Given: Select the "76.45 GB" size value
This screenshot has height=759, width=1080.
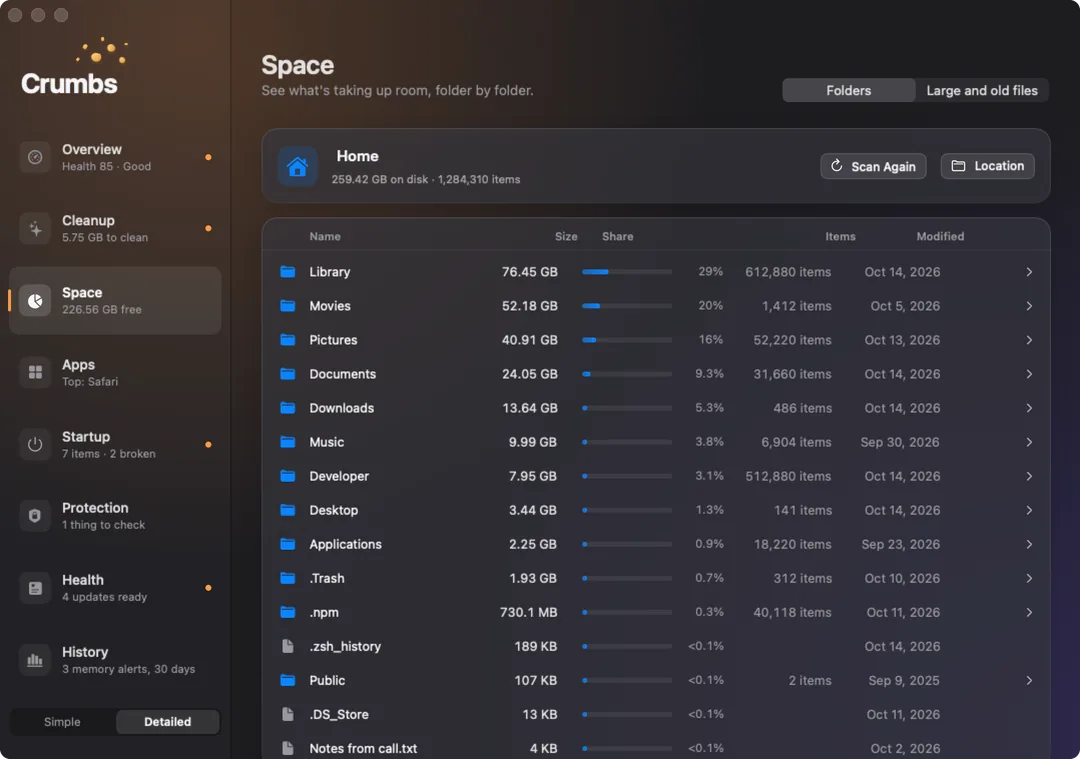Looking at the screenshot, I should point(530,272).
